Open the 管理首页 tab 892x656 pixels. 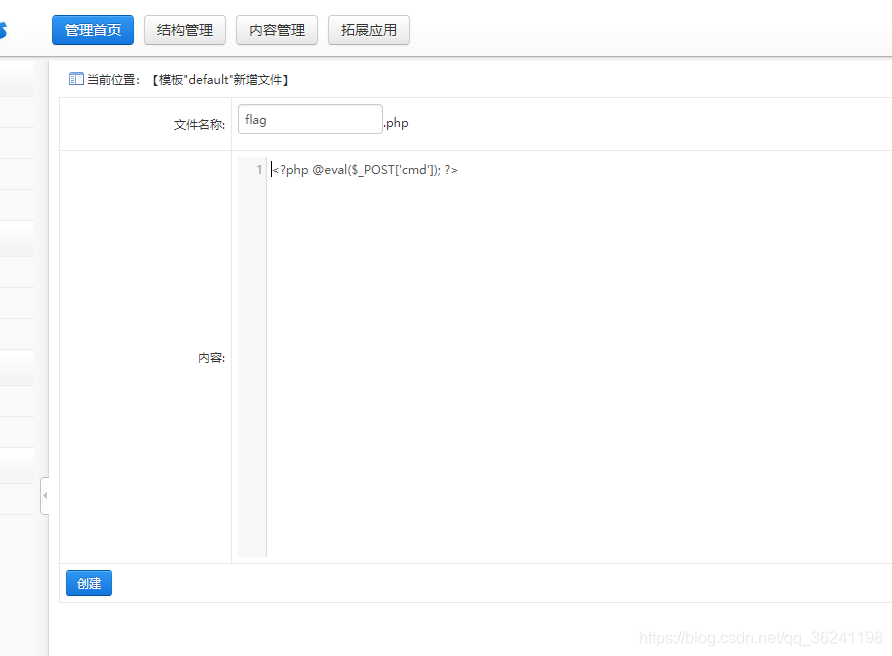93,30
